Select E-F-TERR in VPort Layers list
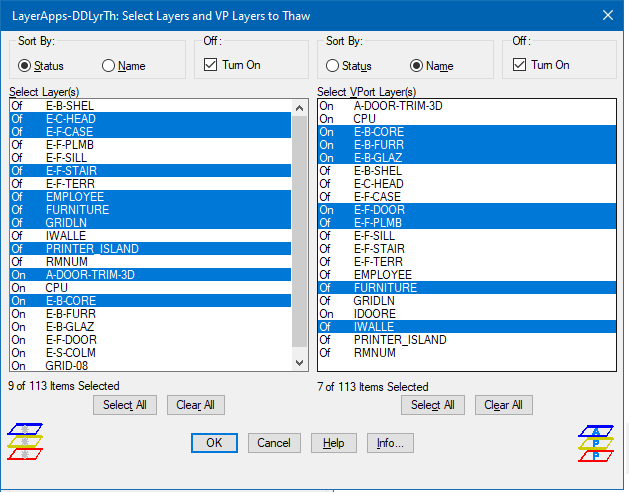This screenshot has height=493, width=632. tap(467, 262)
